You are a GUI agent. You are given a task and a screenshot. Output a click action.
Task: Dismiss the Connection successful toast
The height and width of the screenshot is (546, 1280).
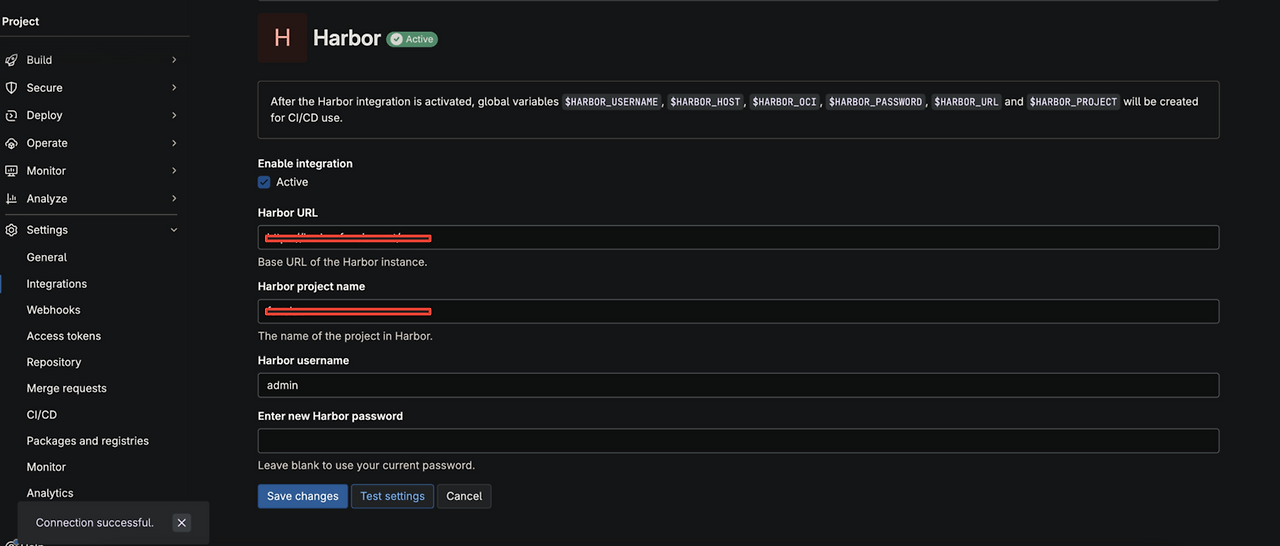pos(181,522)
